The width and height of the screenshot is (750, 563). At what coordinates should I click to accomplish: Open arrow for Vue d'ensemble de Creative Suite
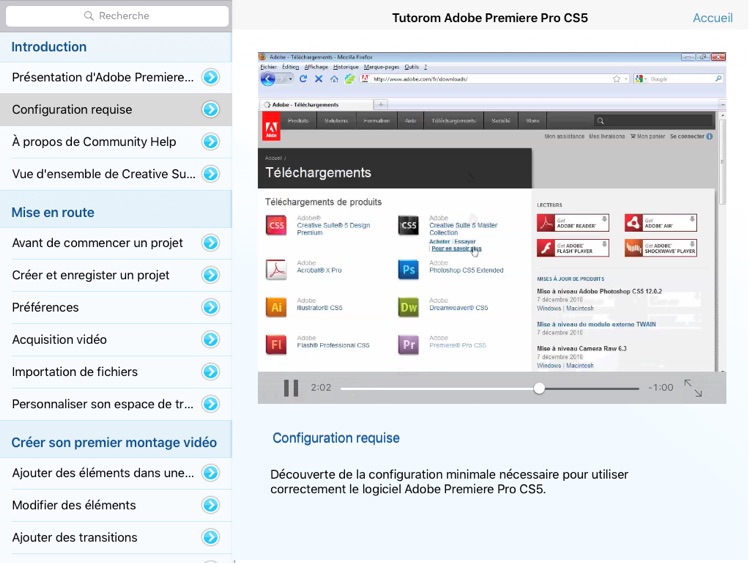click(x=210, y=174)
